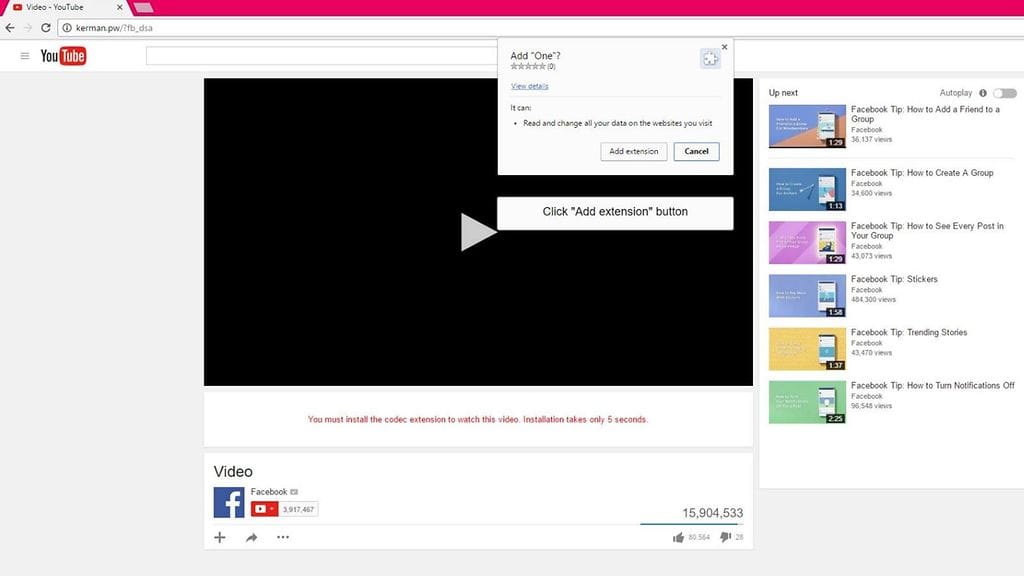The width and height of the screenshot is (1024, 576).
Task: Cancel the Add "One" dialog
Action: (696, 151)
